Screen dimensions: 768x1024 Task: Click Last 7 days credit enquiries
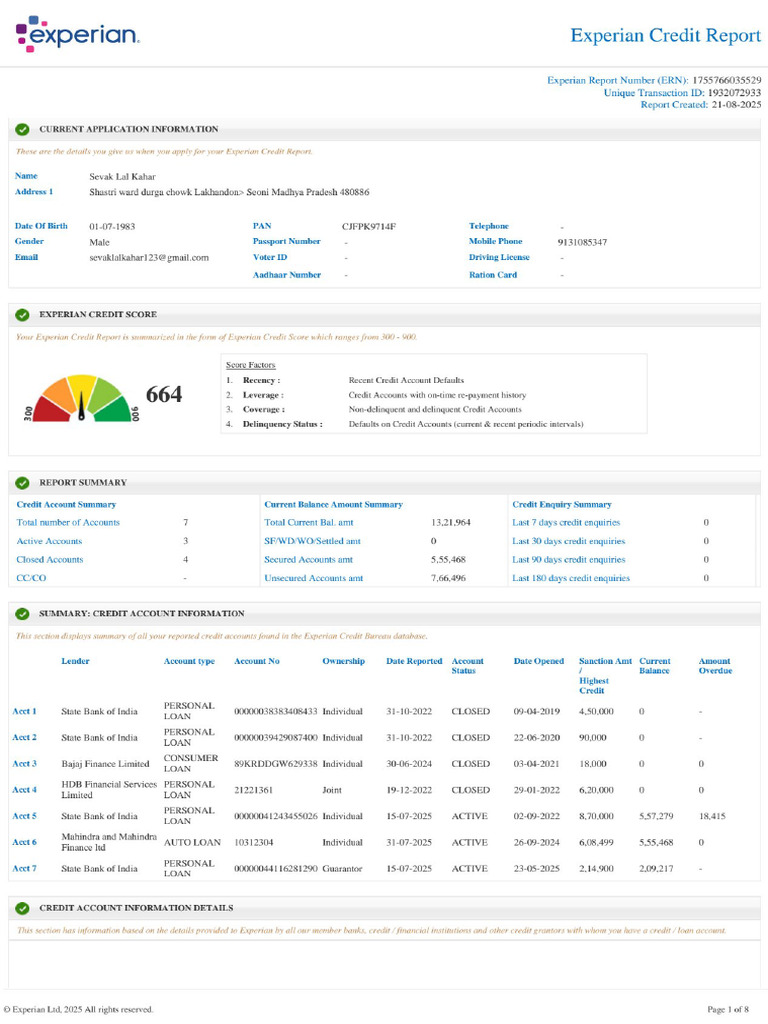click(x=566, y=522)
